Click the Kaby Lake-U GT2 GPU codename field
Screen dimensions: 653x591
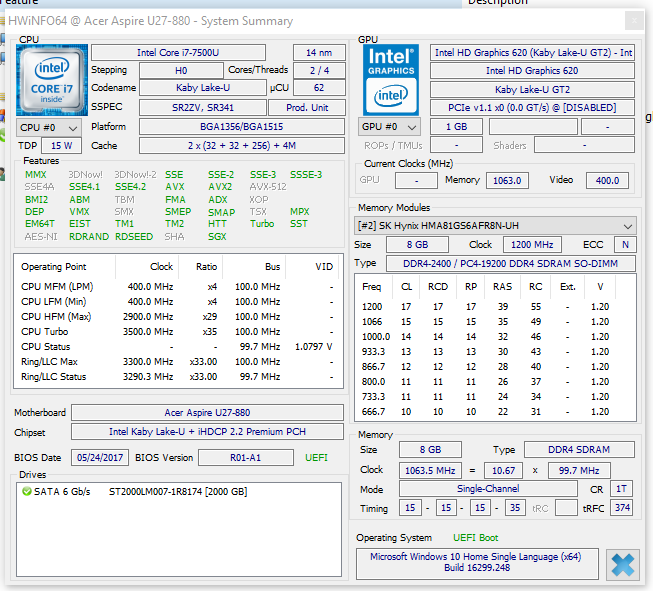pos(532,90)
